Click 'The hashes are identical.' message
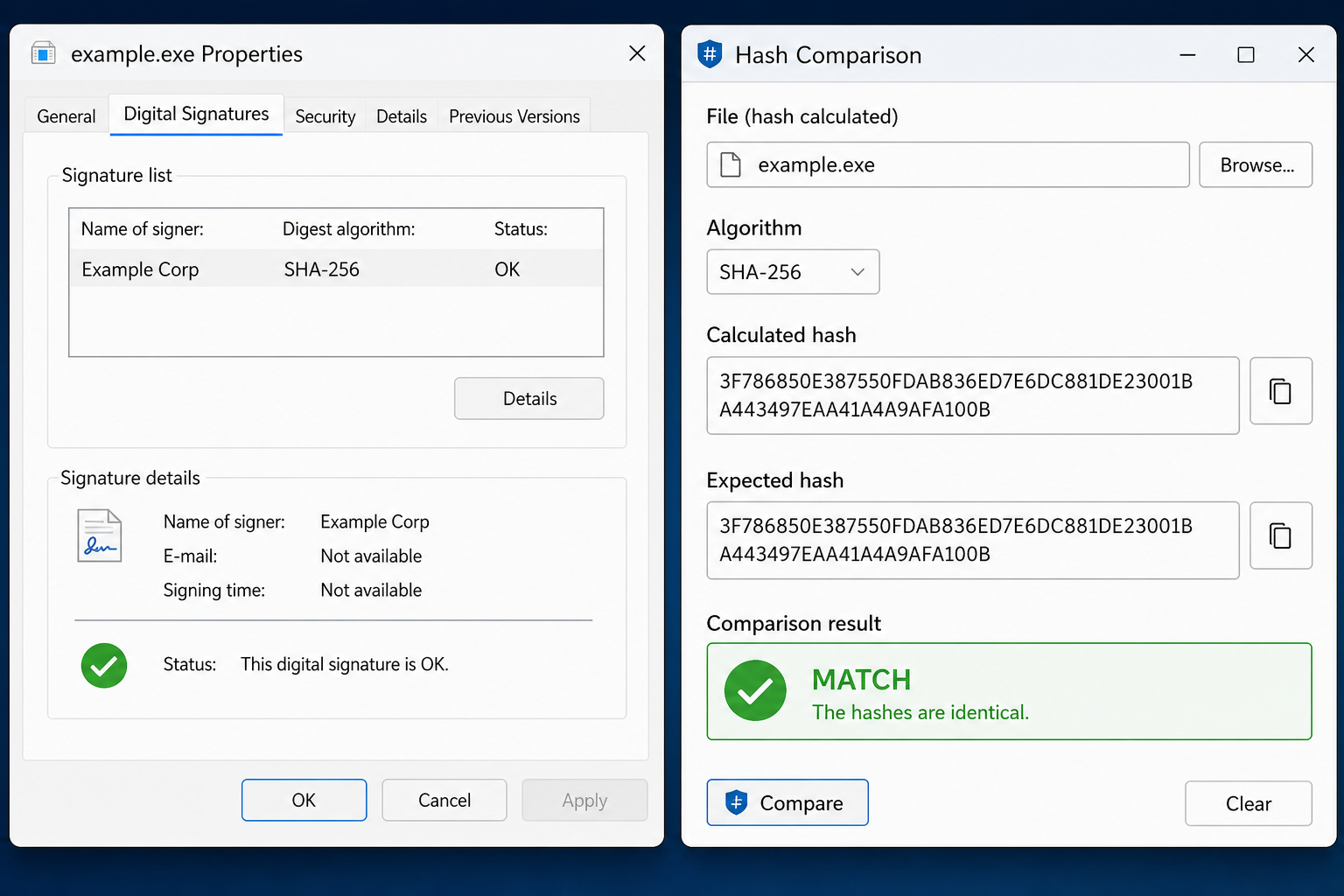The width and height of the screenshot is (1344, 896). click(920, 712)
